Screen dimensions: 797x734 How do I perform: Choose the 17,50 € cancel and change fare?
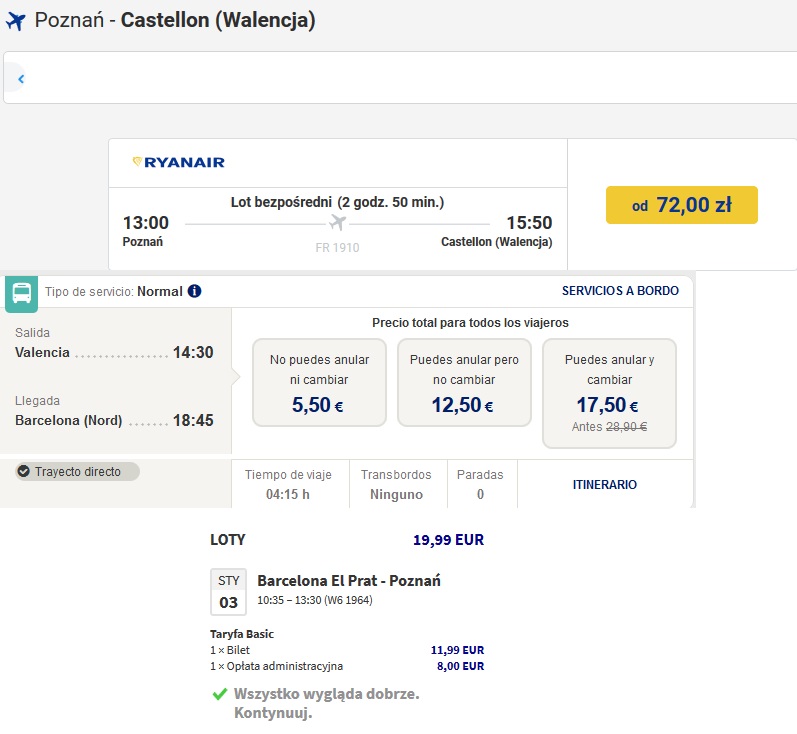pyautogui.click(x=609, y=393)
